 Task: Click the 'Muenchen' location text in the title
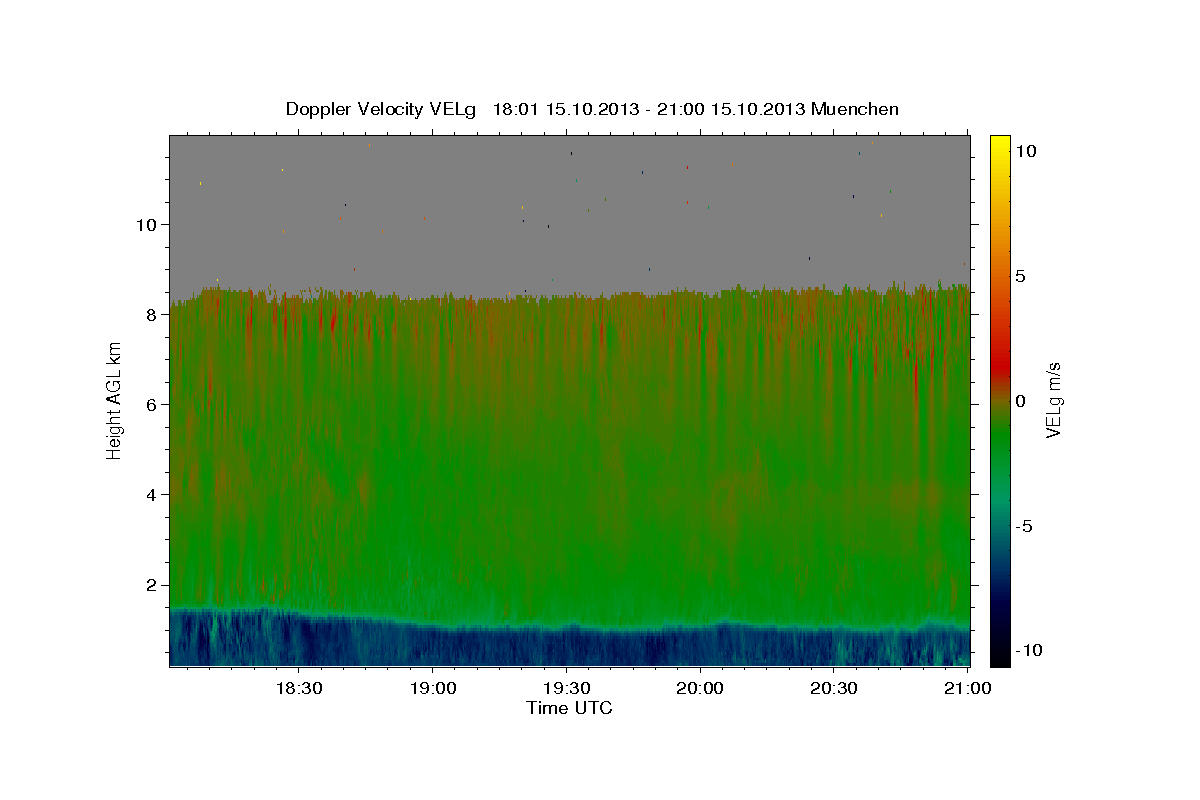[x=856, y=109]
